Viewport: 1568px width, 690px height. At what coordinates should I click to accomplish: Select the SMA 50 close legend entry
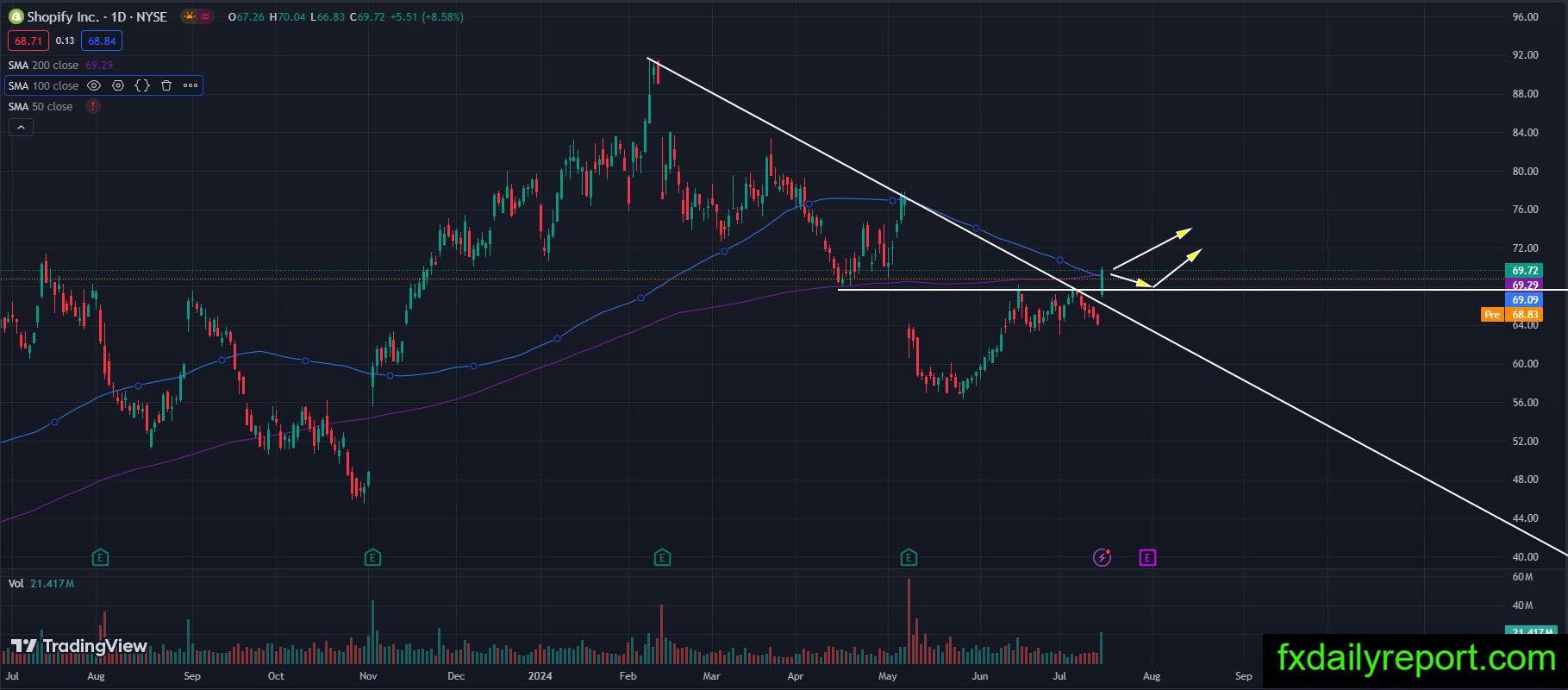pos(41,106)
